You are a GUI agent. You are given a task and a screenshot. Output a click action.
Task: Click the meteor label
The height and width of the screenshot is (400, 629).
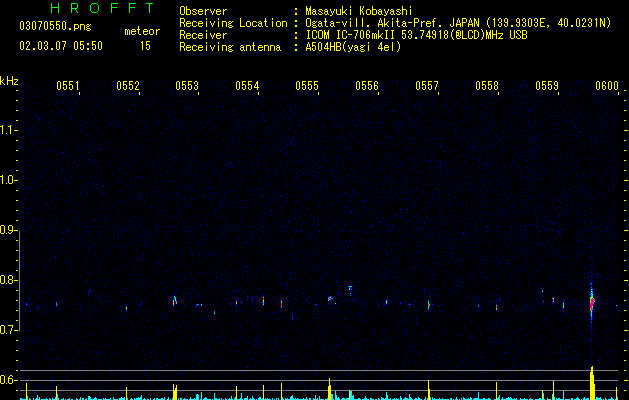142,31
